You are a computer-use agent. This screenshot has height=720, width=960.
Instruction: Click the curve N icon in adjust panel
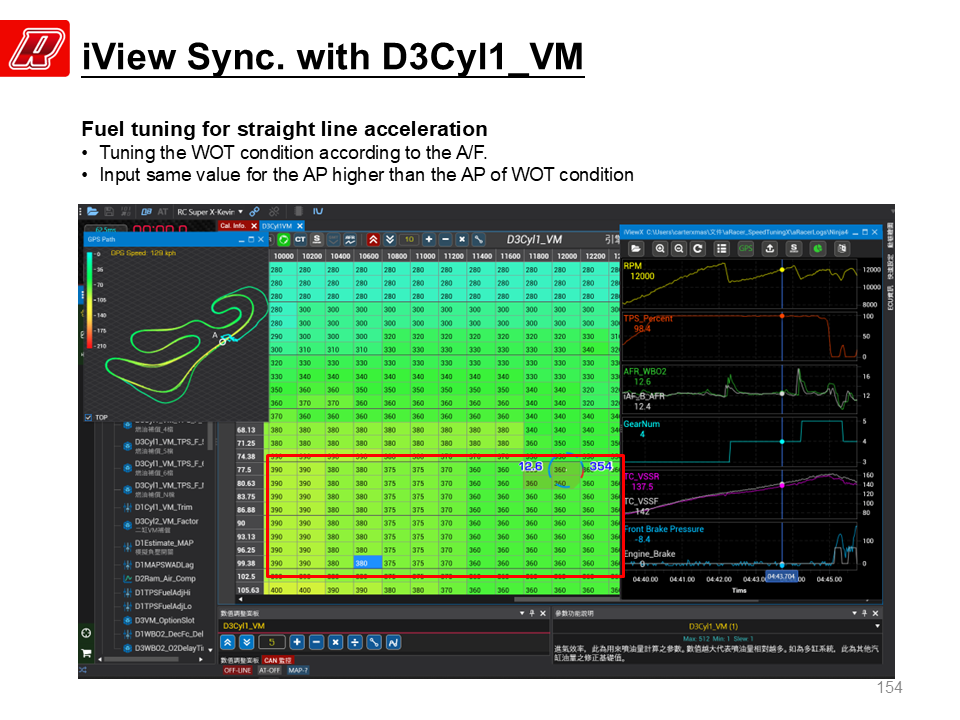coord(393,642)
